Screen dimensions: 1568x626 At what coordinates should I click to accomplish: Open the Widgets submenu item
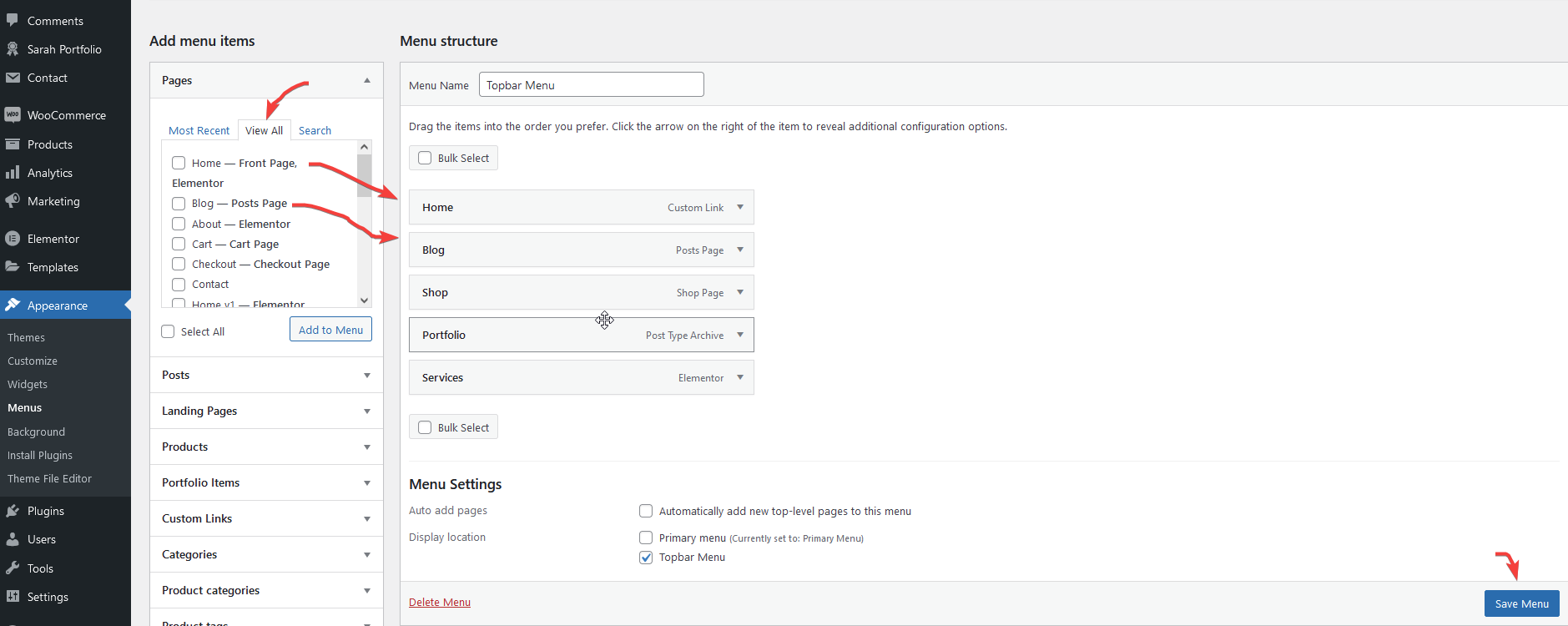pos(28,384)
